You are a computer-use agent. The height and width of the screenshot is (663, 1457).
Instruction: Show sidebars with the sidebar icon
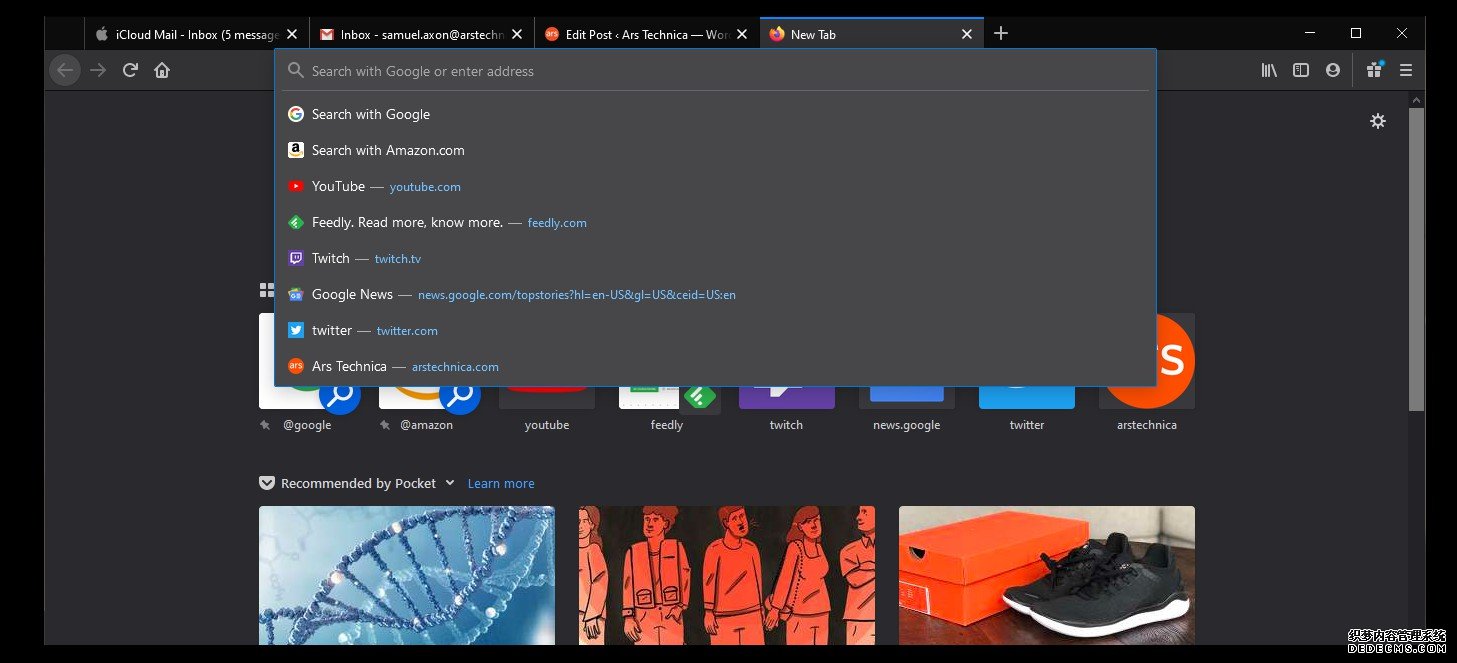(x=1301, y=70)
